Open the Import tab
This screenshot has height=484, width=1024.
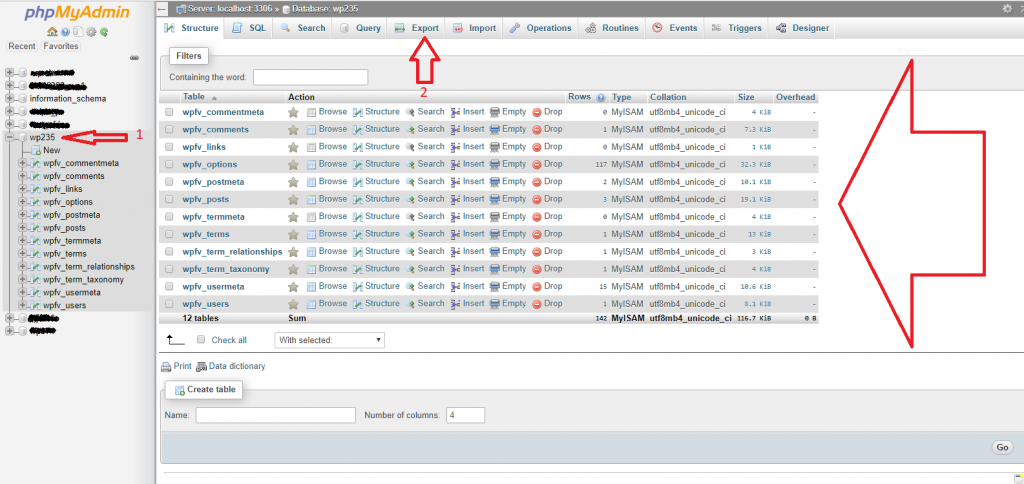[x=474, y=28]
